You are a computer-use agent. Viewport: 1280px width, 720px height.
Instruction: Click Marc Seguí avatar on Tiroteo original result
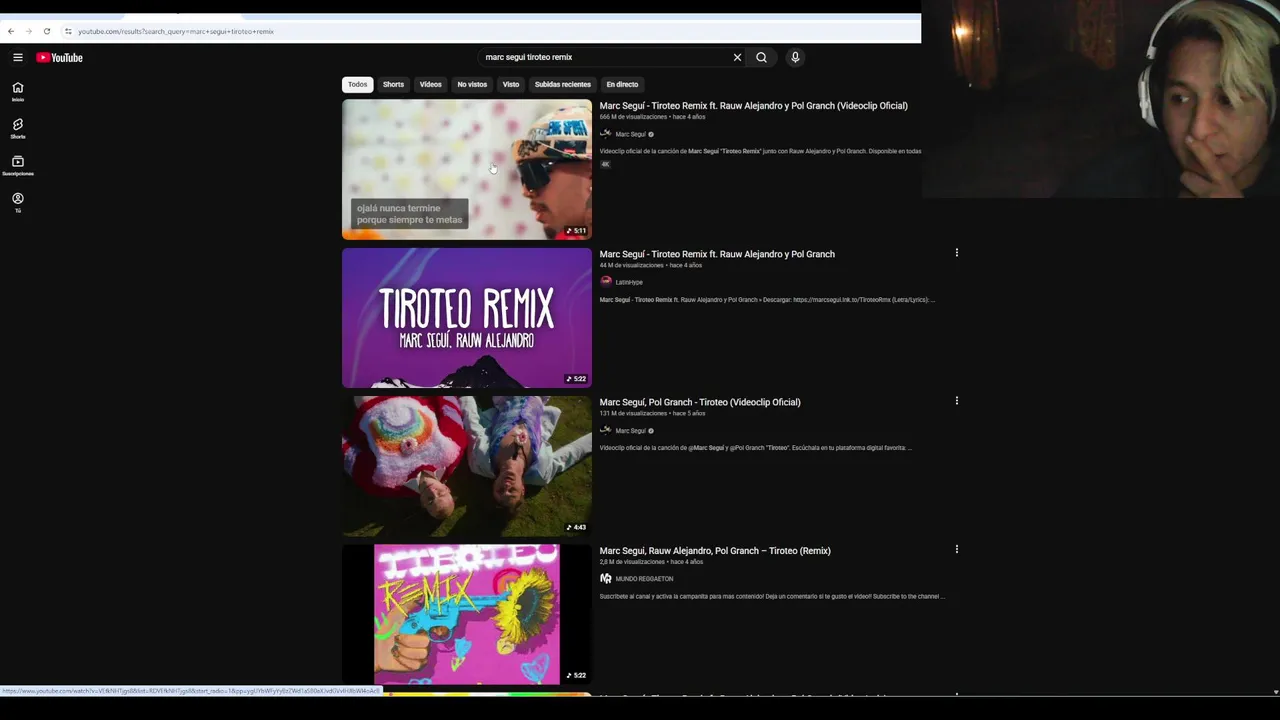[x=605, y=430]
